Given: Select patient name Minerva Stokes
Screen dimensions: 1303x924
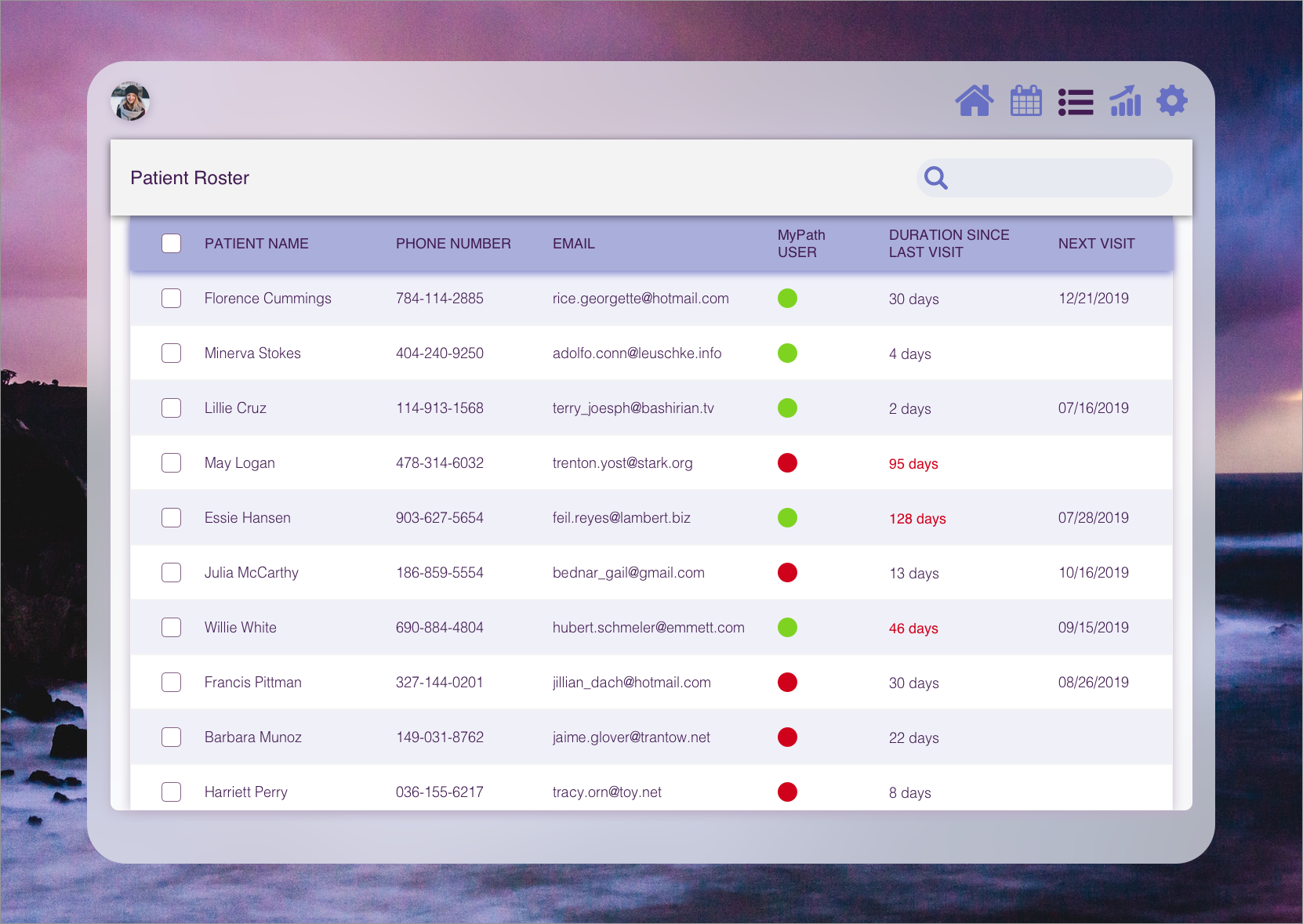Looking at the screenshot, I should click(x=252, y=353).
